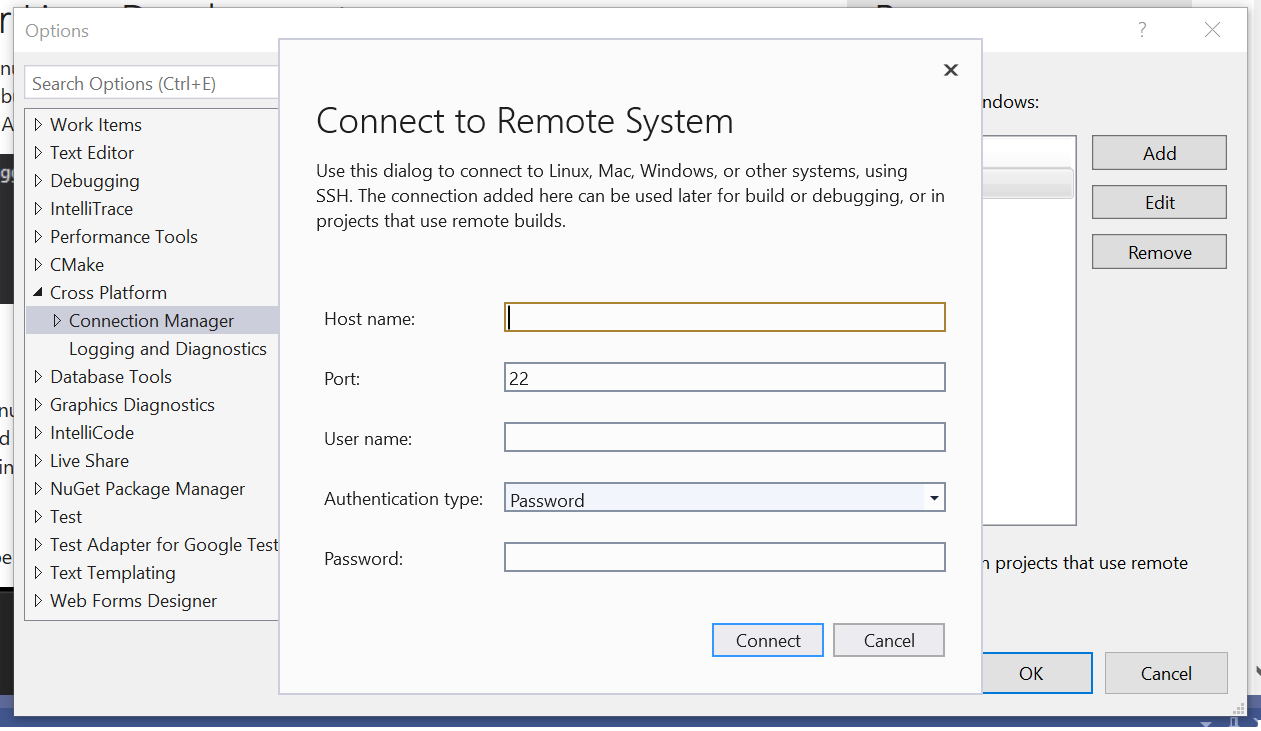The width and height of the screenshot is (1261, 731).
Task: Expand the Connection Manager node
Action: pos(57,320)
